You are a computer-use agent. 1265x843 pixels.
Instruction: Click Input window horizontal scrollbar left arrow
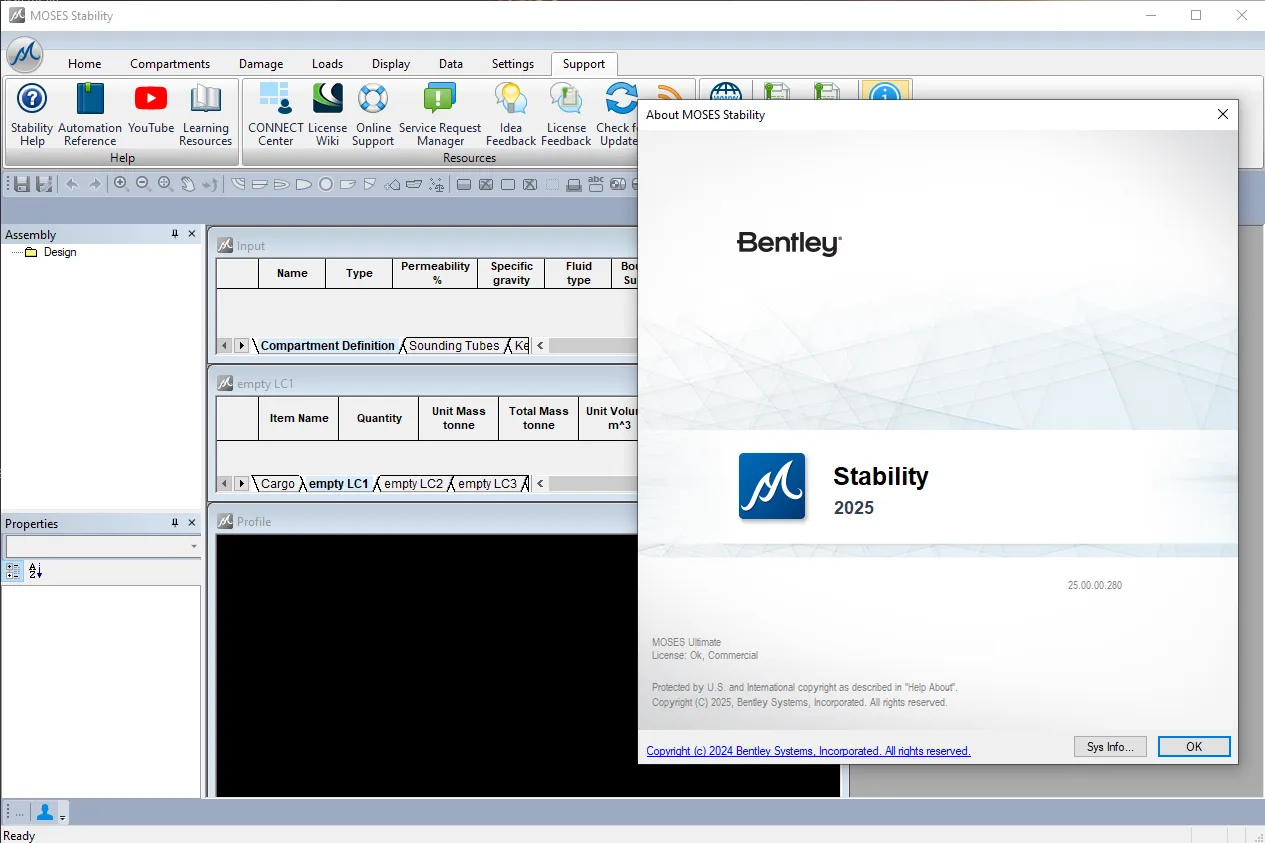[540, 346]
